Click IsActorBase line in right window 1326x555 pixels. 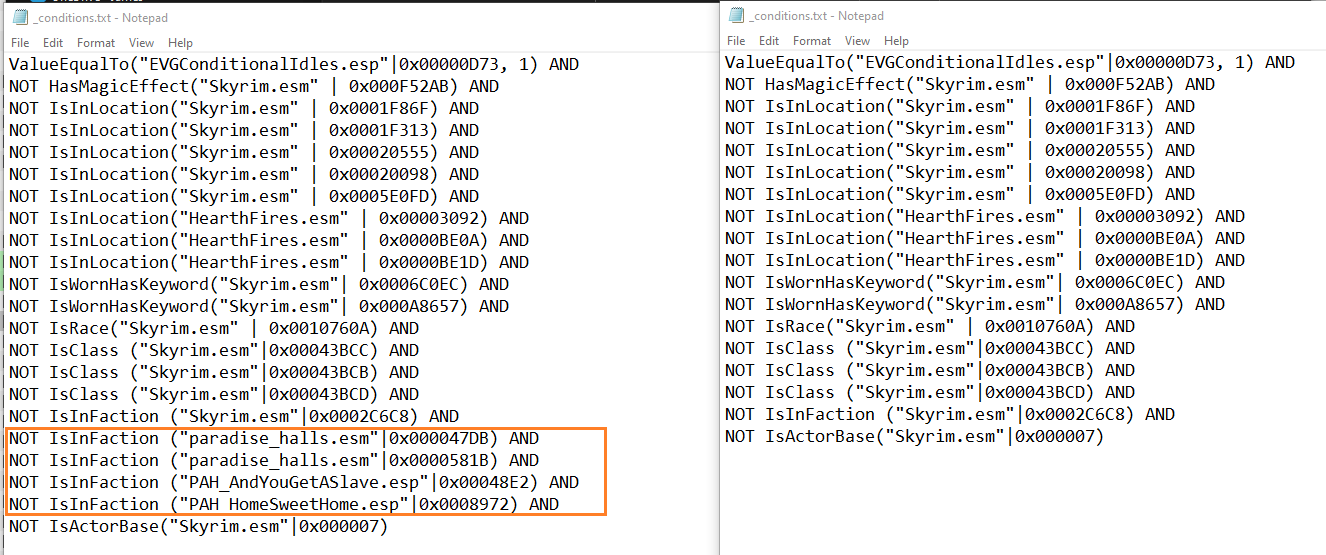pos(914,436)
